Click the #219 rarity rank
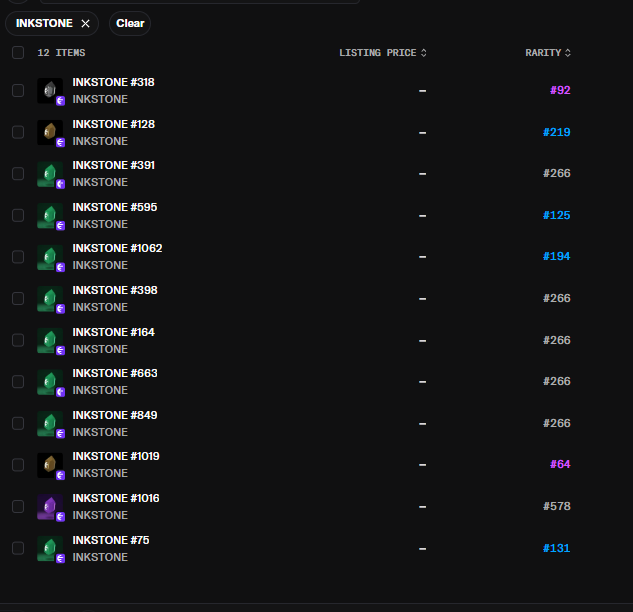Image resolution: width=633 pixels, height=612 pixels. coord(556,132)
